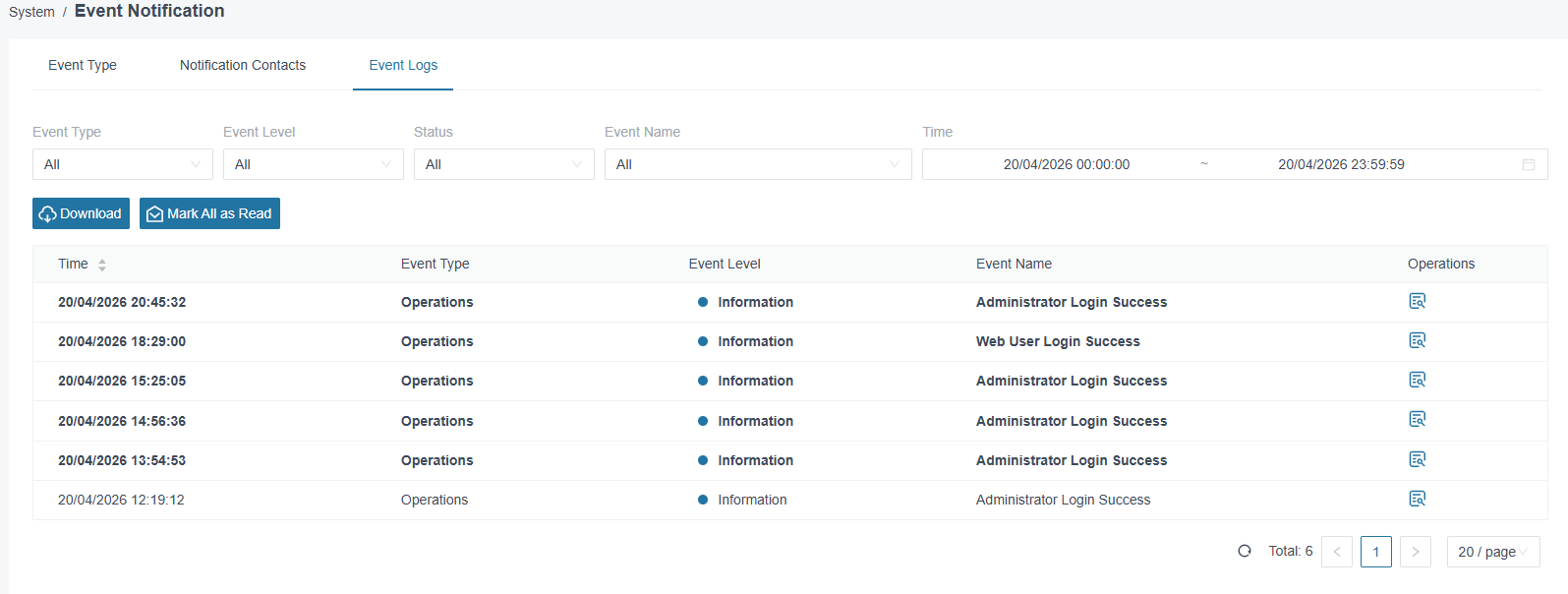Click the Event Level column header
This screenshot has height=594, width=1568.
[725, 264]
